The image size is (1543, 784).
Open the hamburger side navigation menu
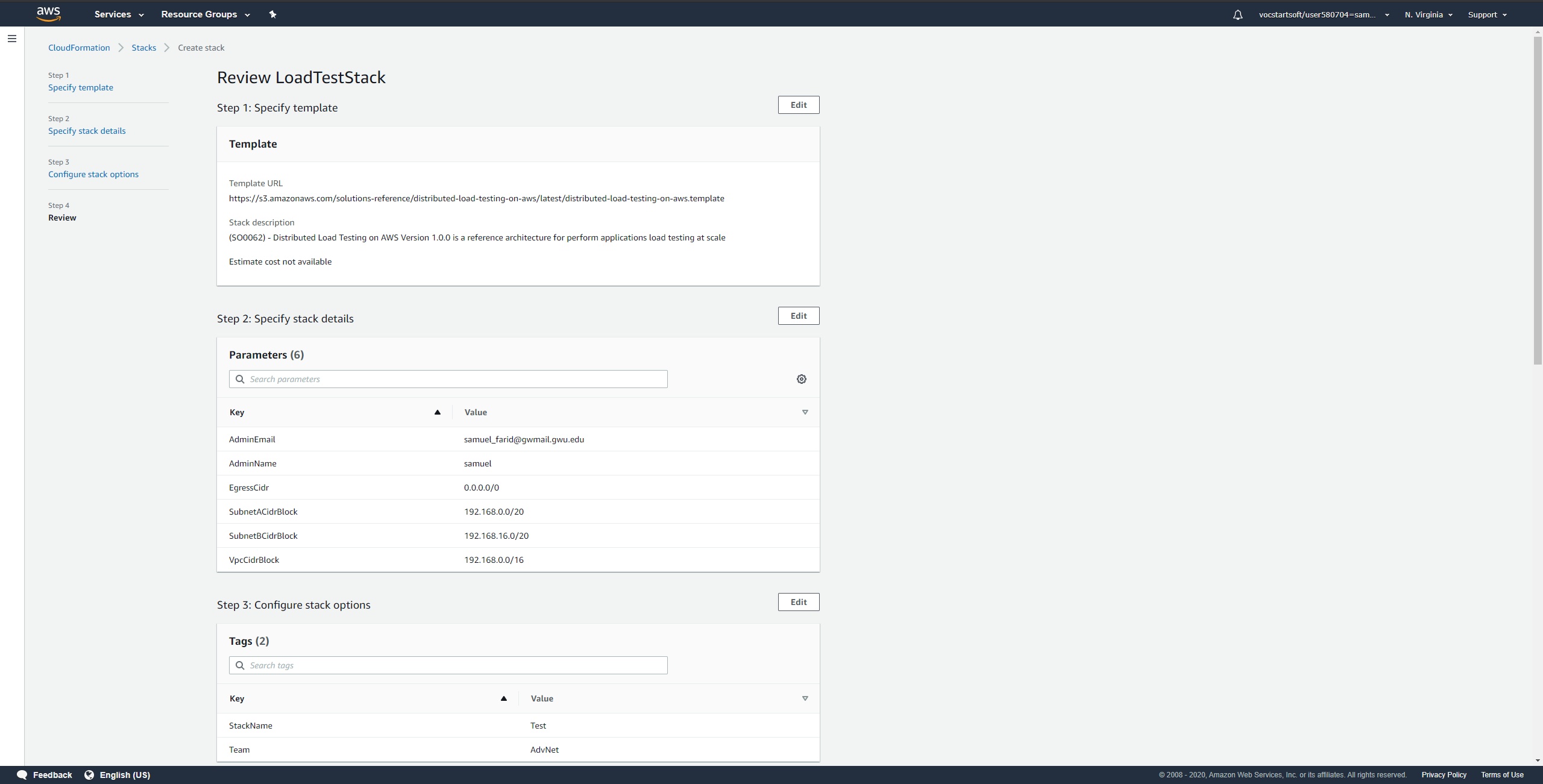tap(12, 39)
